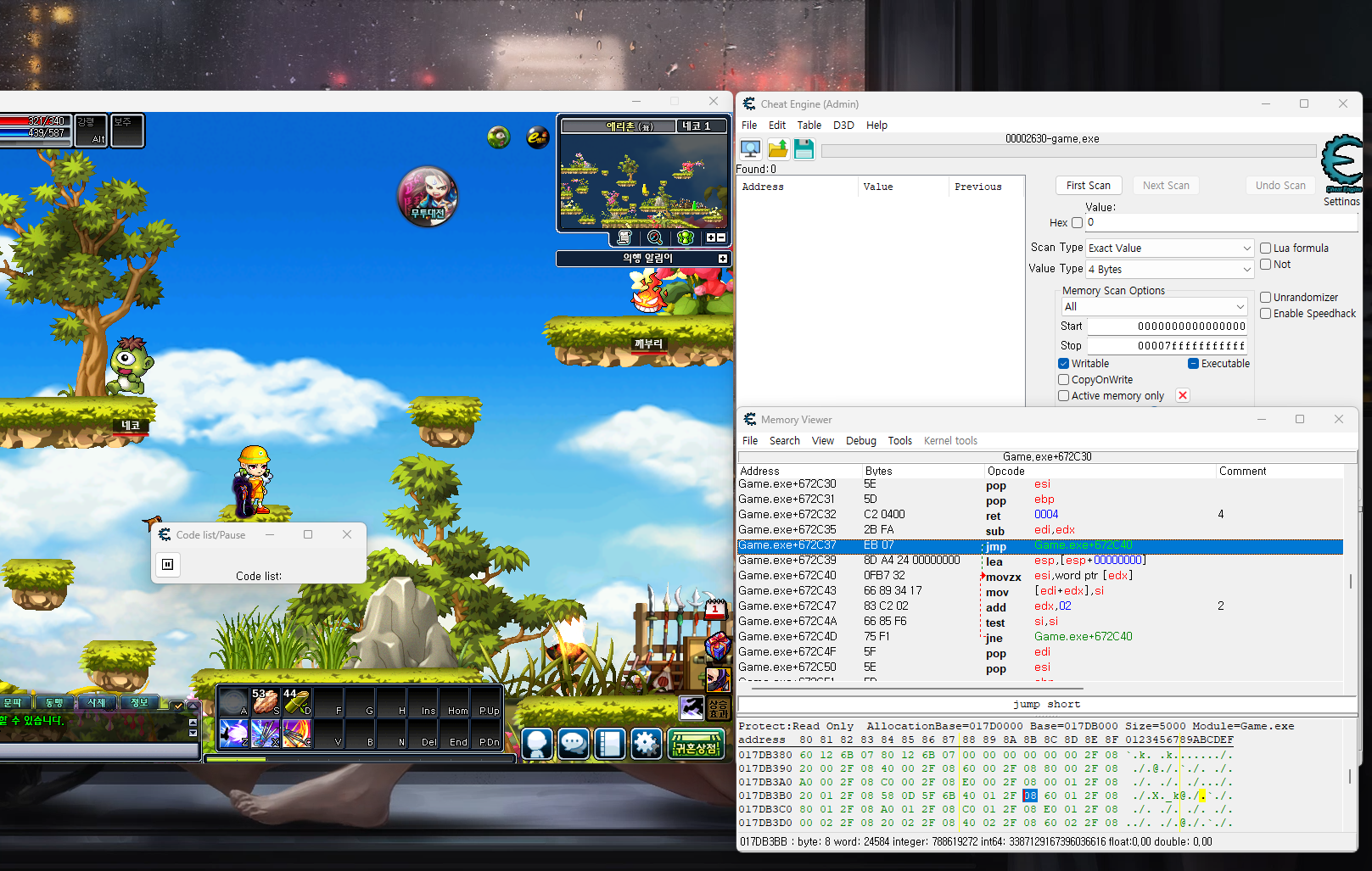Select the 정보 chat tab

[140, 703]
